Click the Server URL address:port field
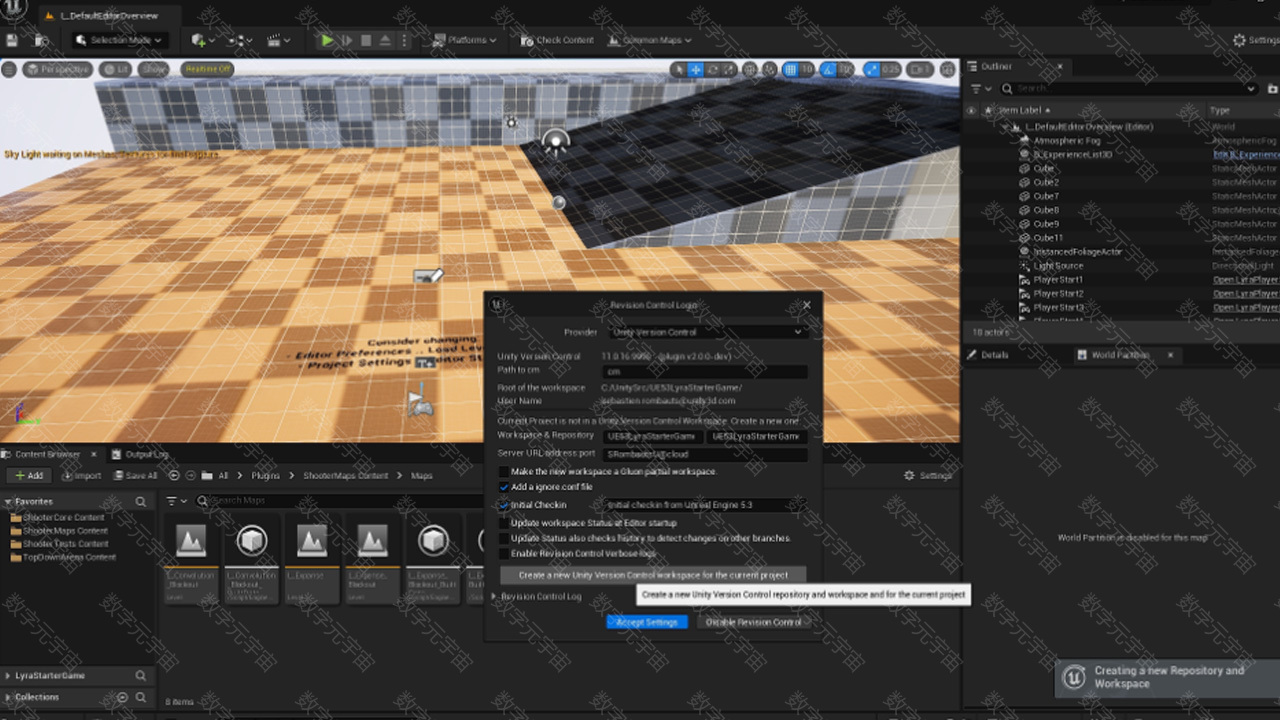The height and width of the screenshot is (720, 1280). pyautogui.click(x=705, y=454)
